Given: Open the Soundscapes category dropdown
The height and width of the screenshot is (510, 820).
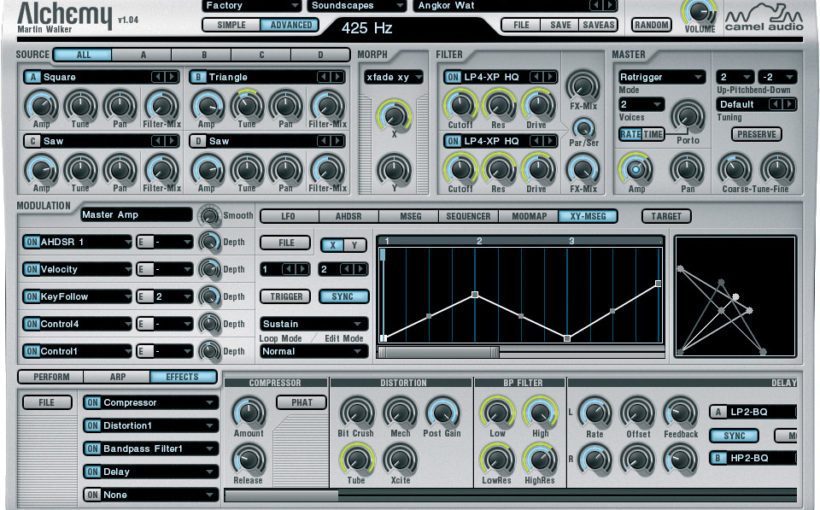Looking at the screenshot, I should click(357, 6).
